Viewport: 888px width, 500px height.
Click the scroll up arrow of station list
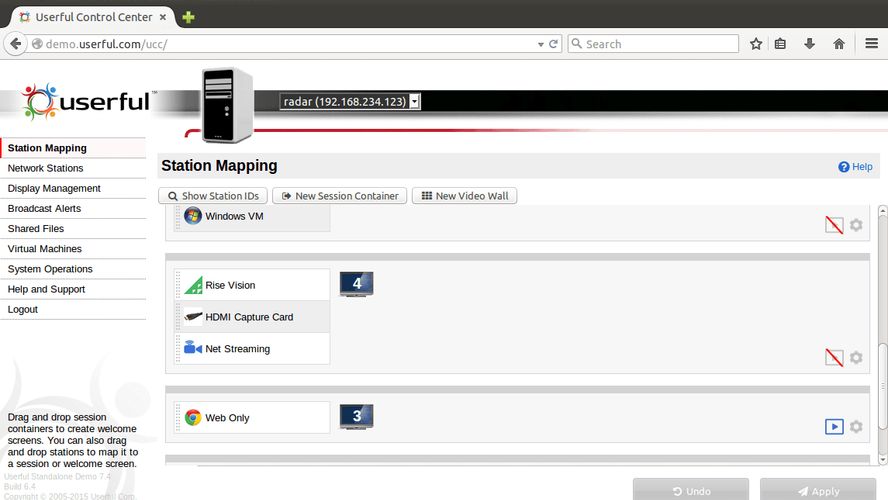tap(882, 211)
